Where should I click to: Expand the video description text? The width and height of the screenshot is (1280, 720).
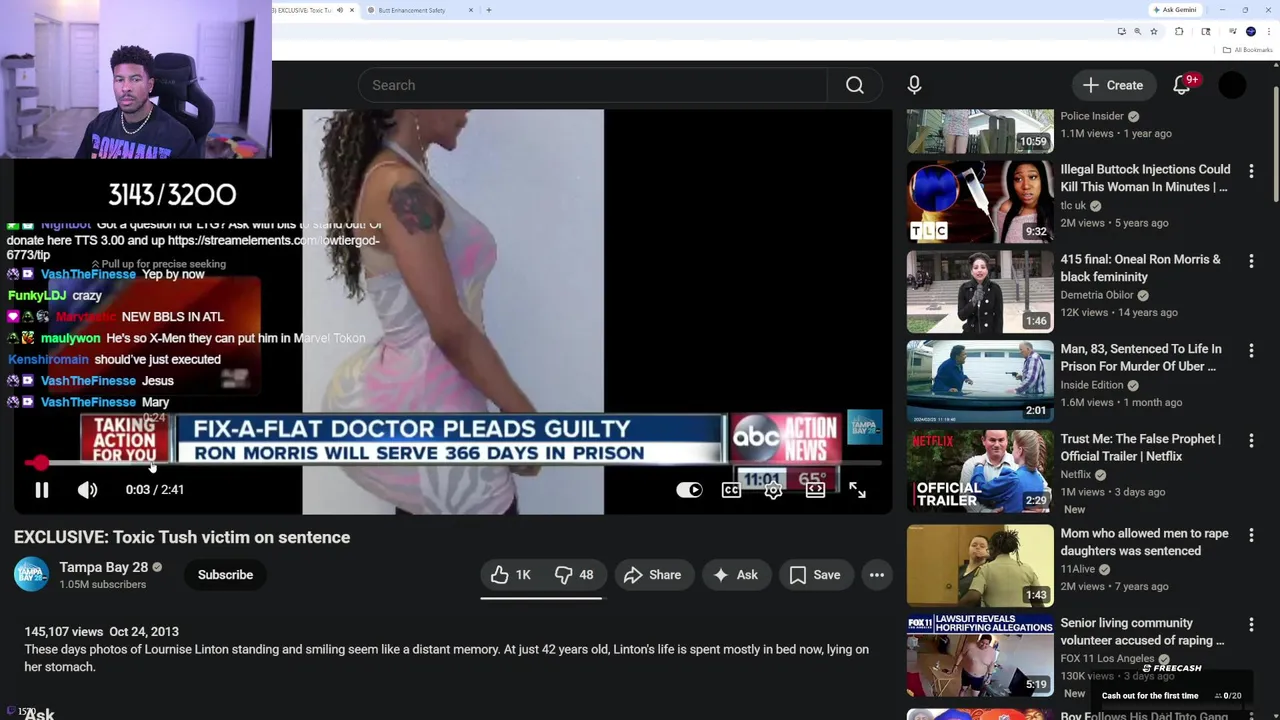pos(446,658)
